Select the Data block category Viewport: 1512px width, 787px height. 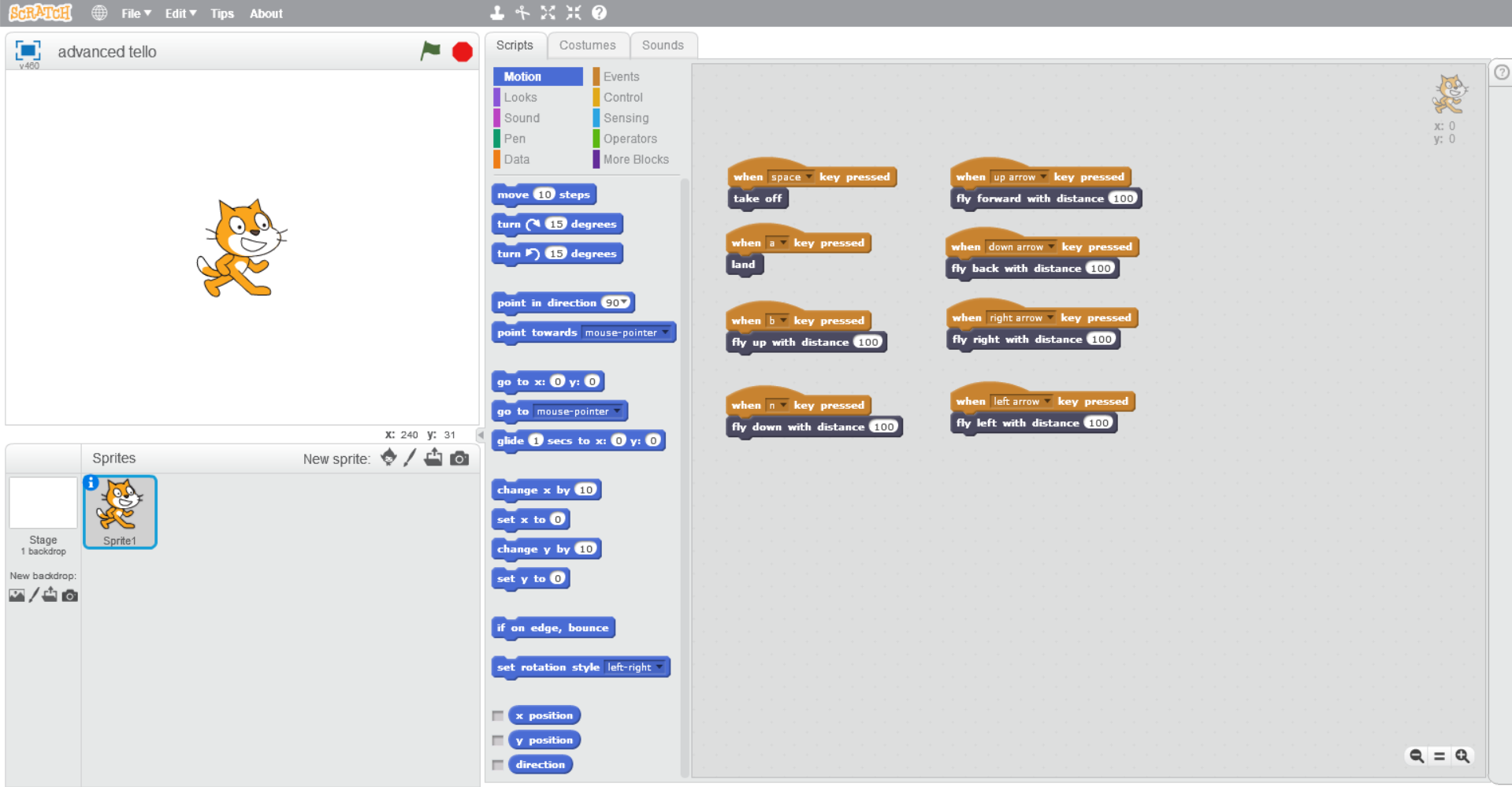coord(516,159)
